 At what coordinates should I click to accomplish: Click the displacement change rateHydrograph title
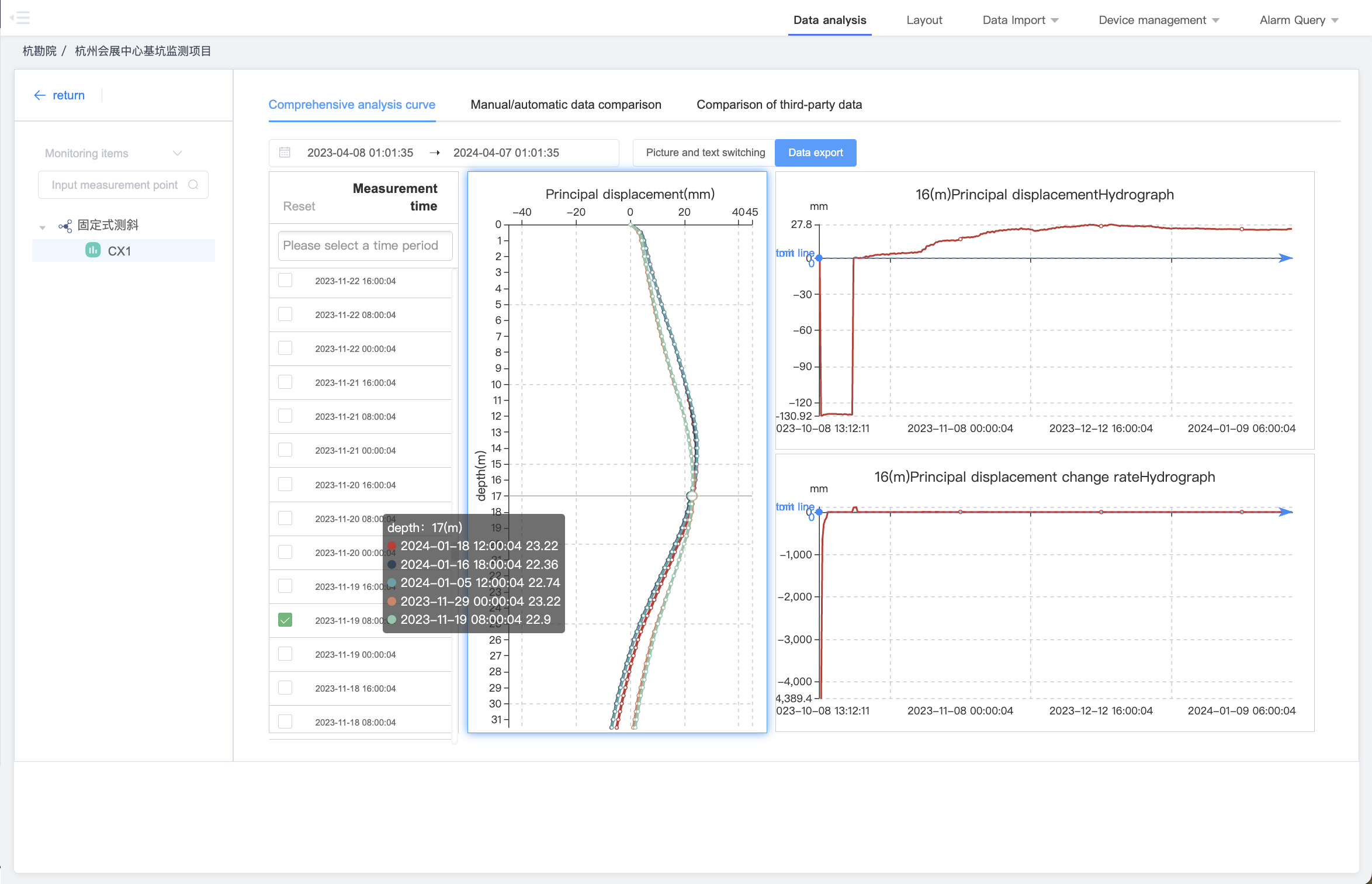point(1045,477)
